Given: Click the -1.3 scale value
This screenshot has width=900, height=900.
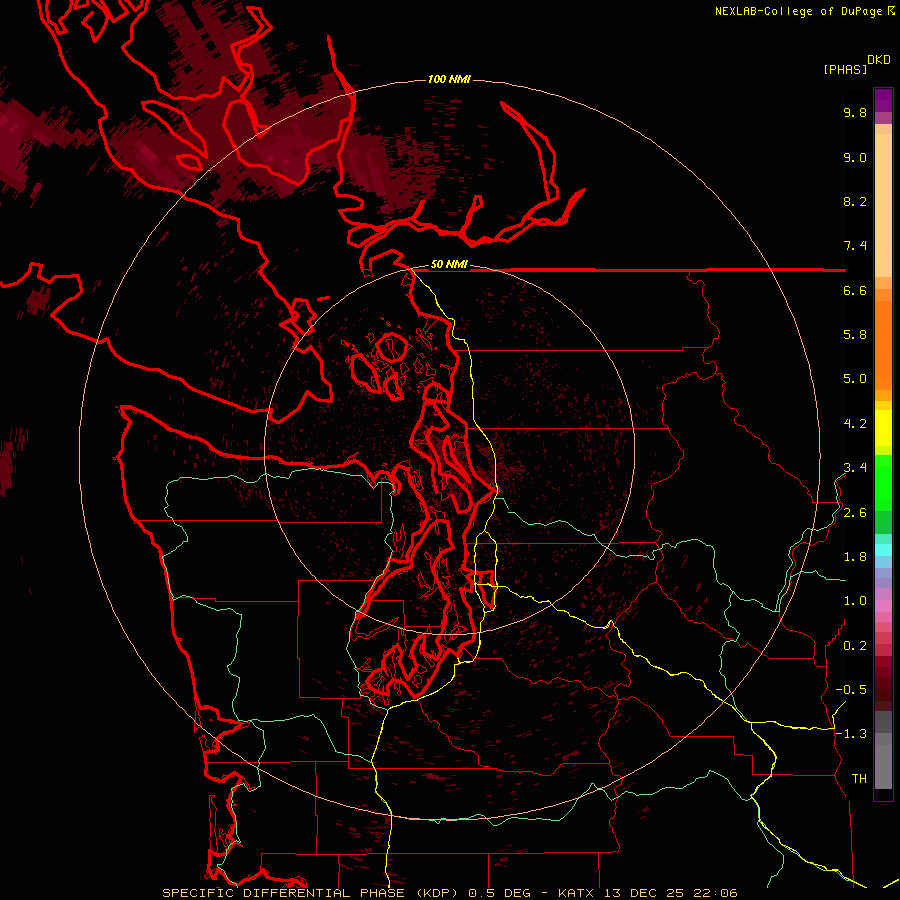Looking at the screenshot, I should tap(851, 734).
